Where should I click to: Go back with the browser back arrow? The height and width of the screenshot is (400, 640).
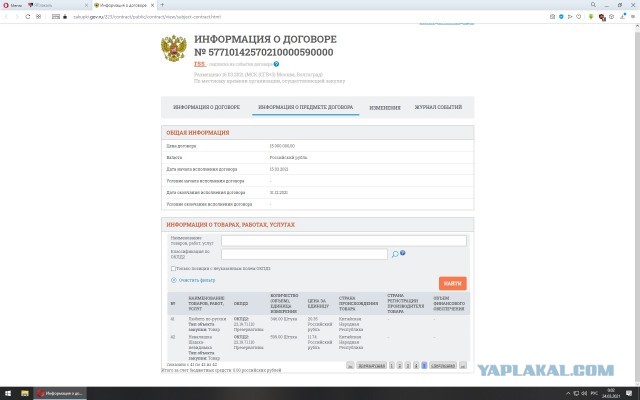tap(6, 17)
